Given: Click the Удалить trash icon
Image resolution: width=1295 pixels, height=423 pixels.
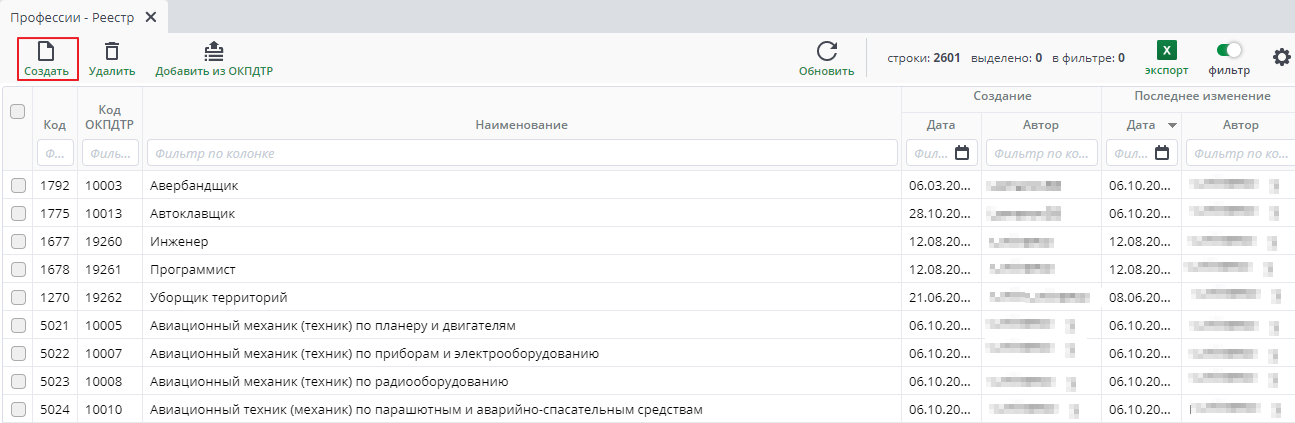Looking at the screenshot, I should pos(112,51).
